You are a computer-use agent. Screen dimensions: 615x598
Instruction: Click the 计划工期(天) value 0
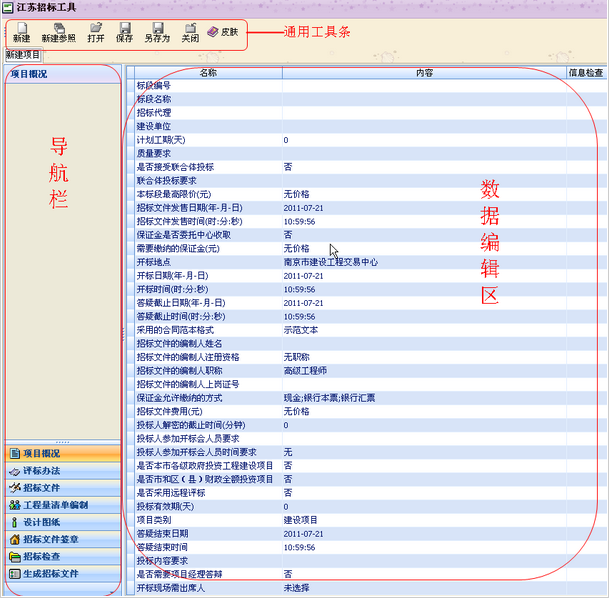[x=286, y=140]
